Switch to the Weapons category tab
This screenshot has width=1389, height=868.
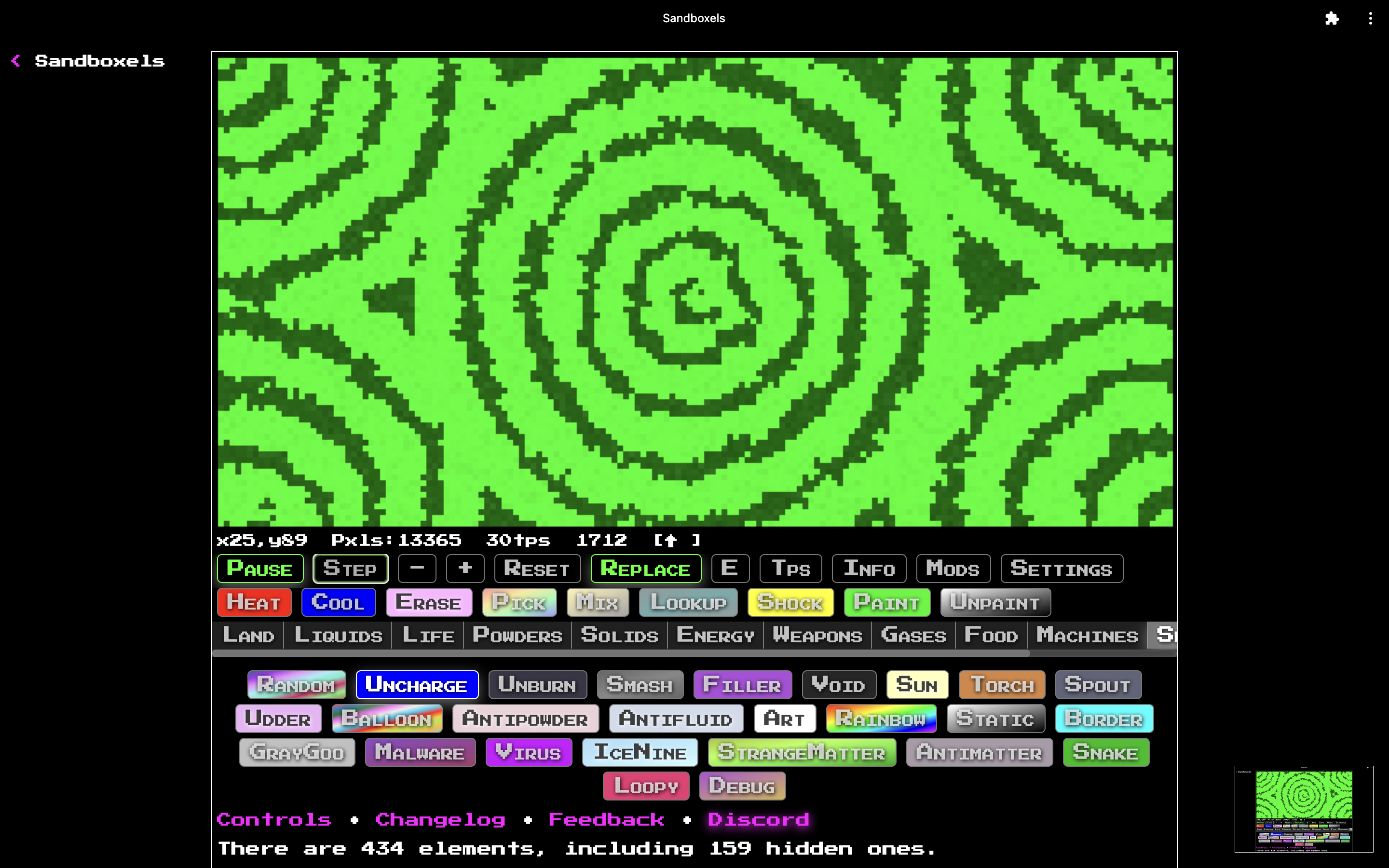[817, 636]
